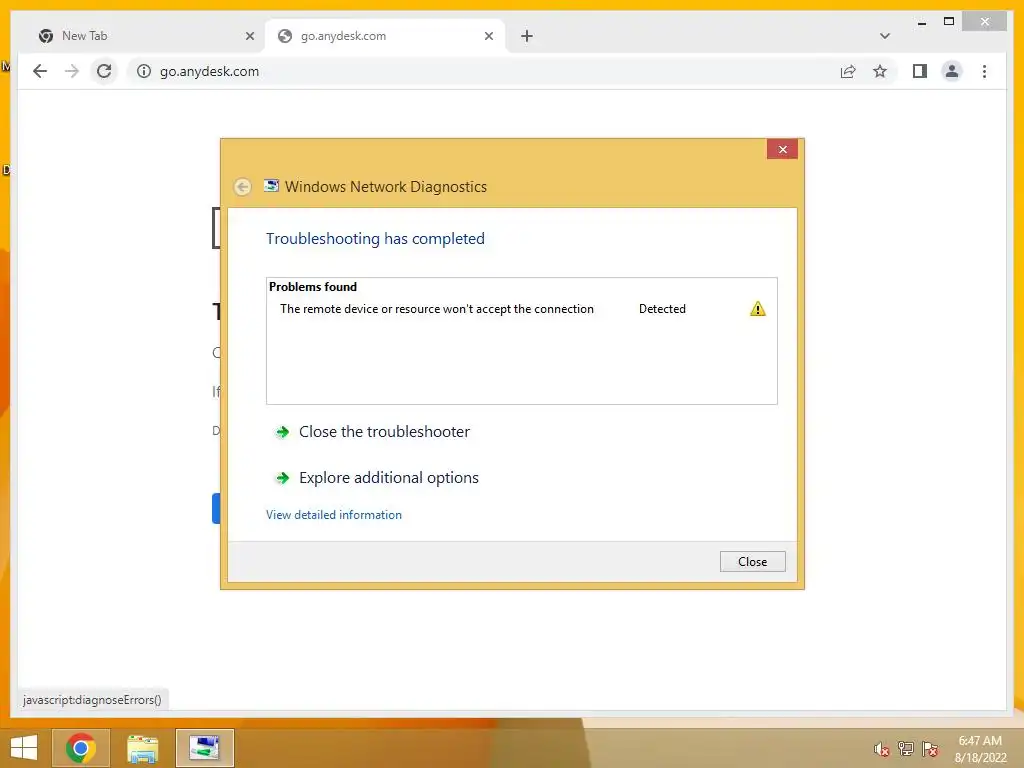1024x768 pixels.
Task: Select Network Diagnostics taskbar item
Action: click(x=205, y=748)
